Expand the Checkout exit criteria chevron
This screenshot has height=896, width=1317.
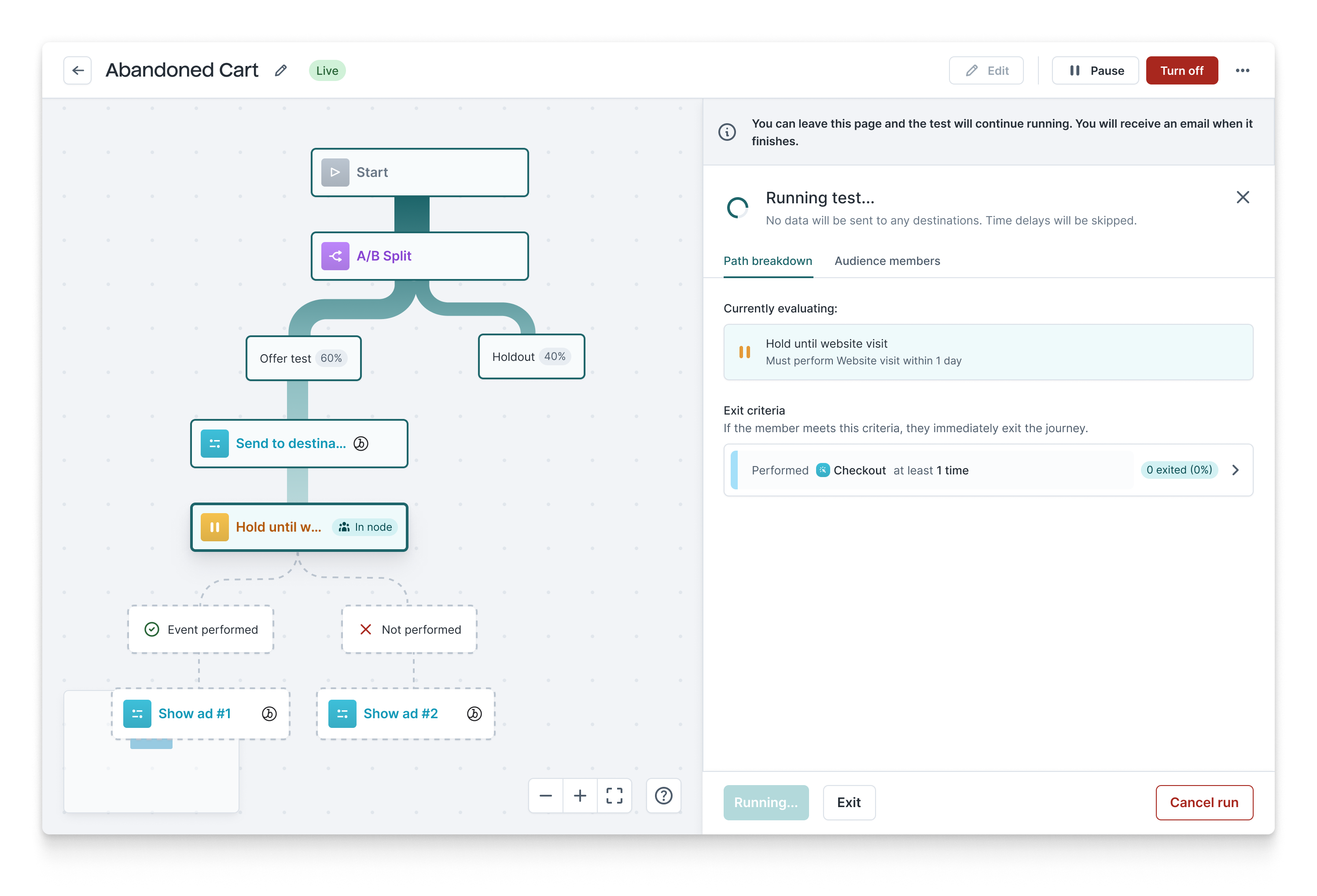click(x=1236, y=470)
